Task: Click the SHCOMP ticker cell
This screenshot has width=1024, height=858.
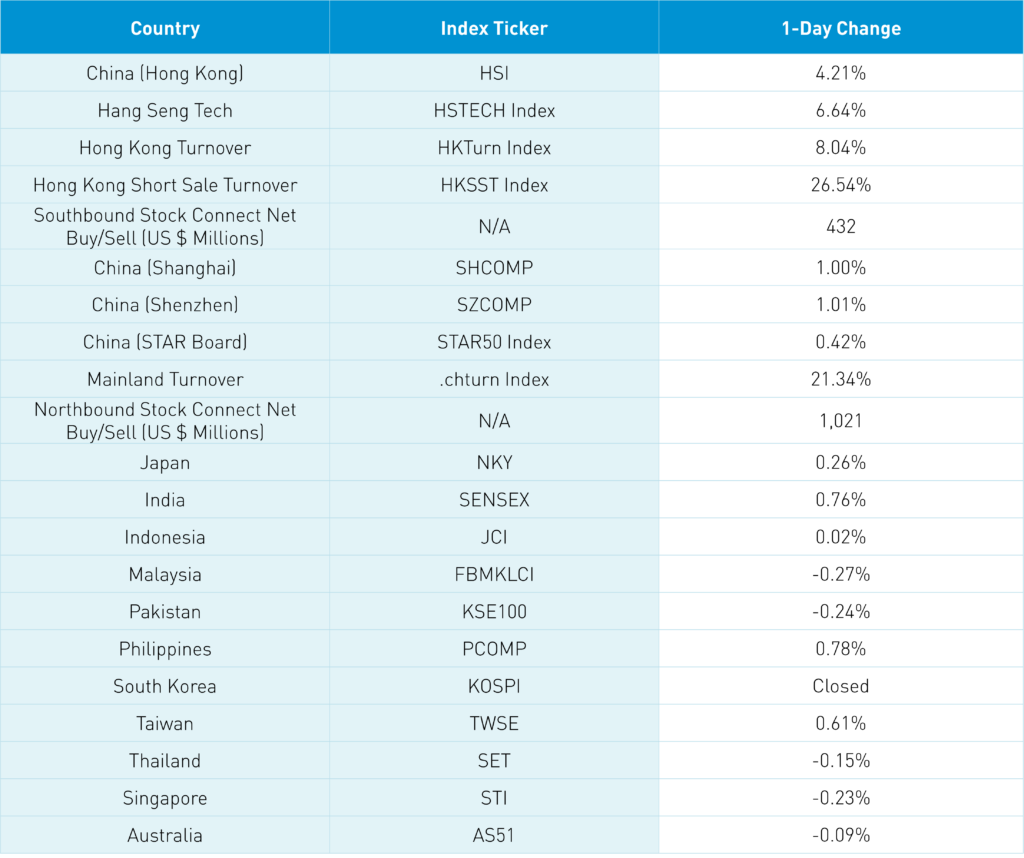Action: (x=494, y=268)
